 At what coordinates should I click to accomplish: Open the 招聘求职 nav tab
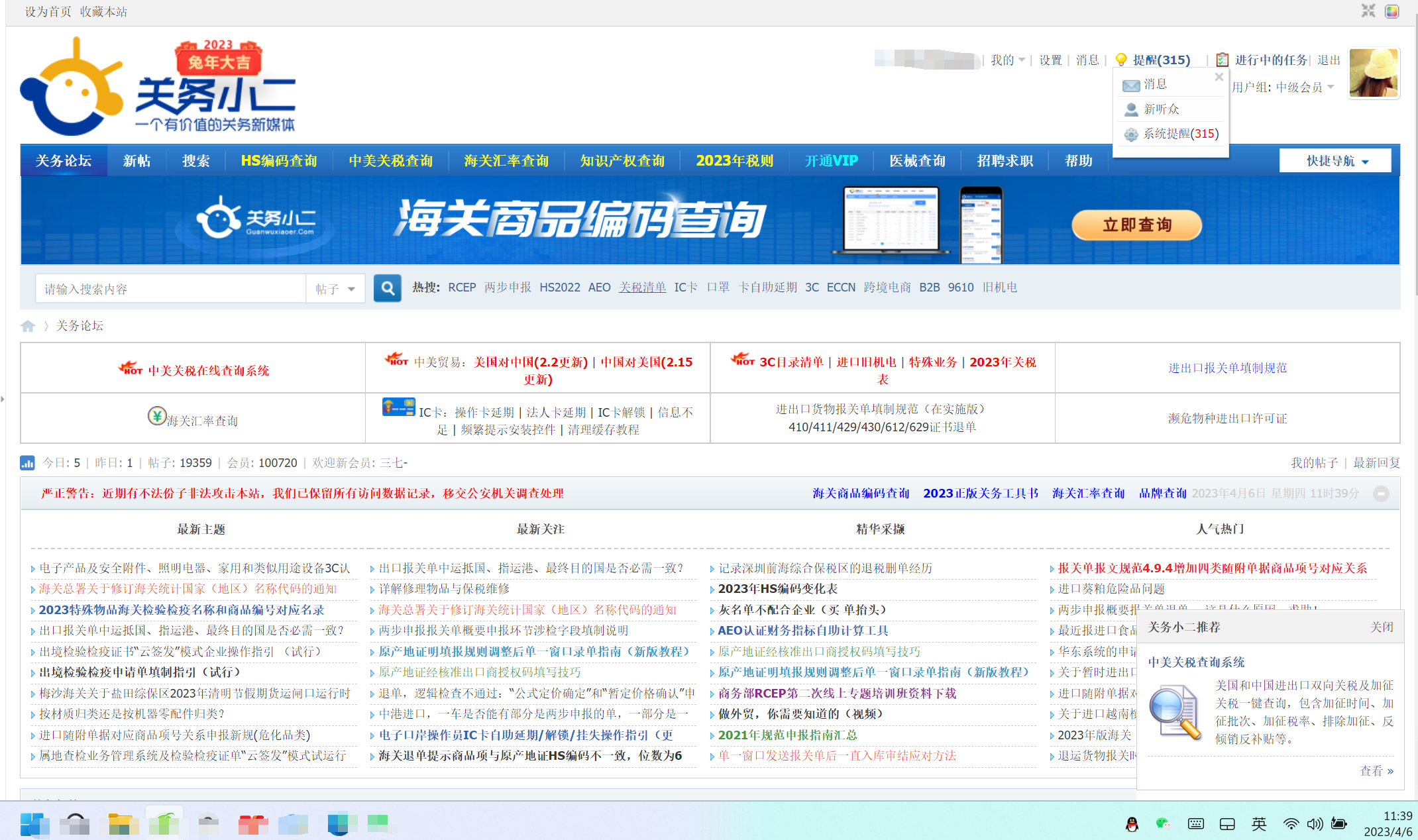tap(1005, 161)
